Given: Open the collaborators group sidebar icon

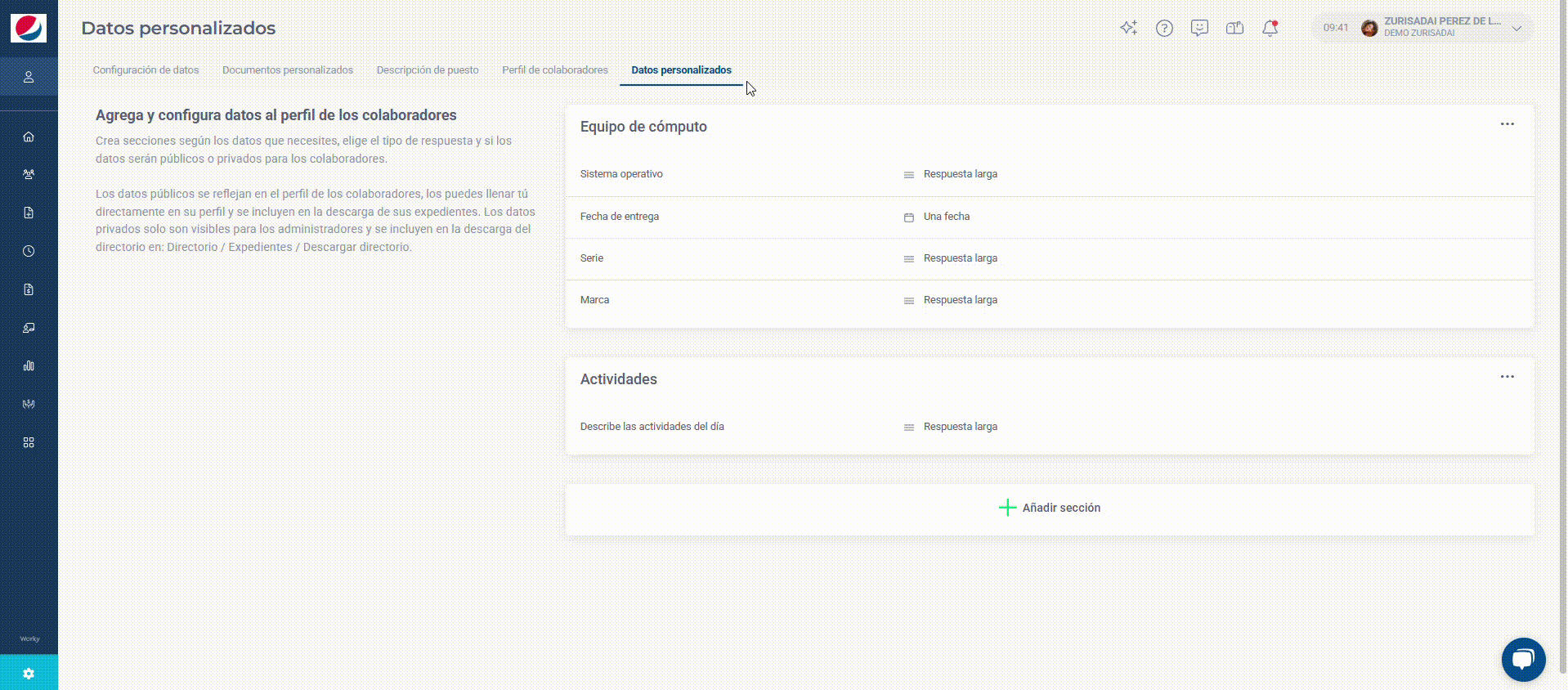Looking at the screenshot, I should click(29, 174).
